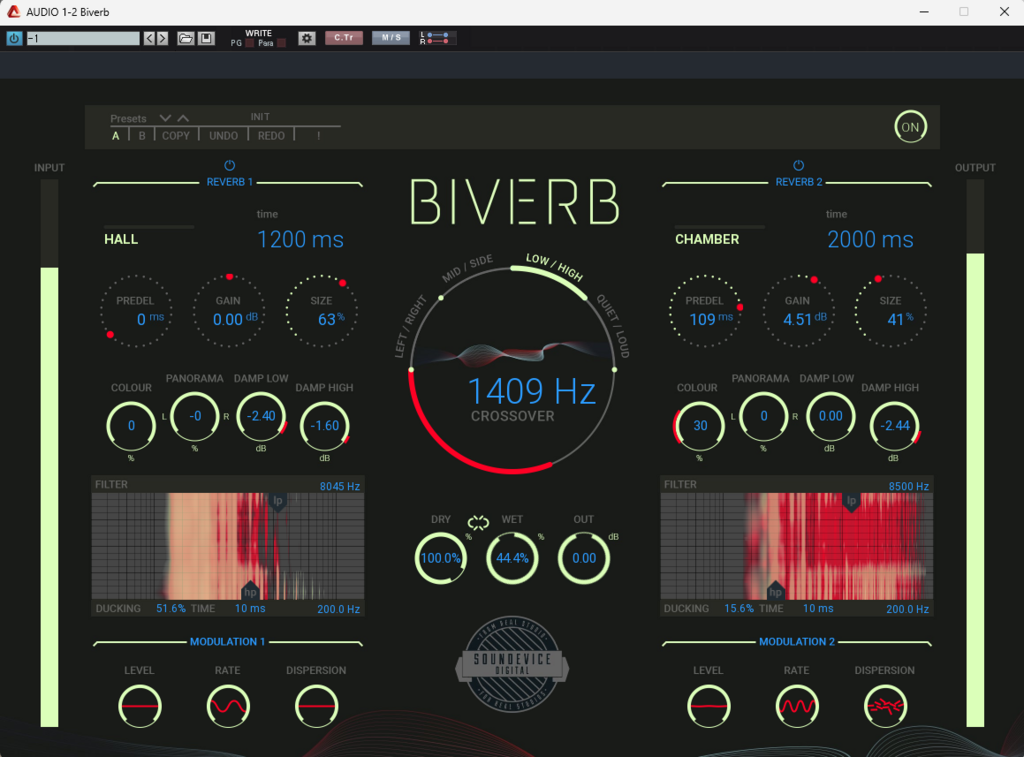Select the LEFT / RIGHT split mode
The image size is (1024, 757).
point(409,327)
